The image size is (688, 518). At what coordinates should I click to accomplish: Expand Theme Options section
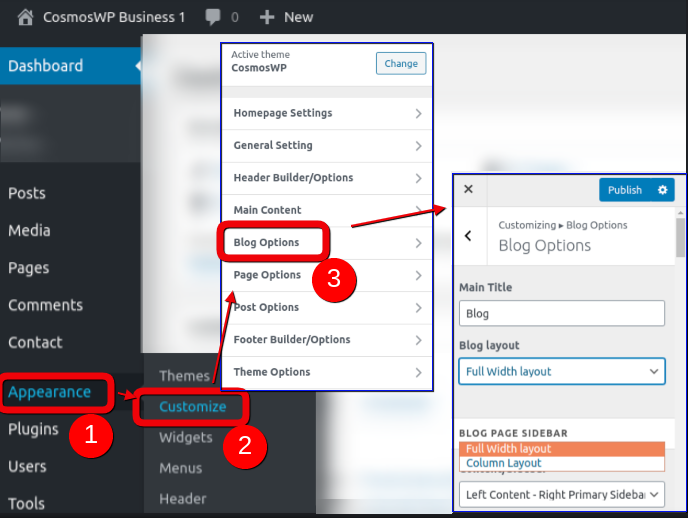pyautogui.click(x=327, y=372)
